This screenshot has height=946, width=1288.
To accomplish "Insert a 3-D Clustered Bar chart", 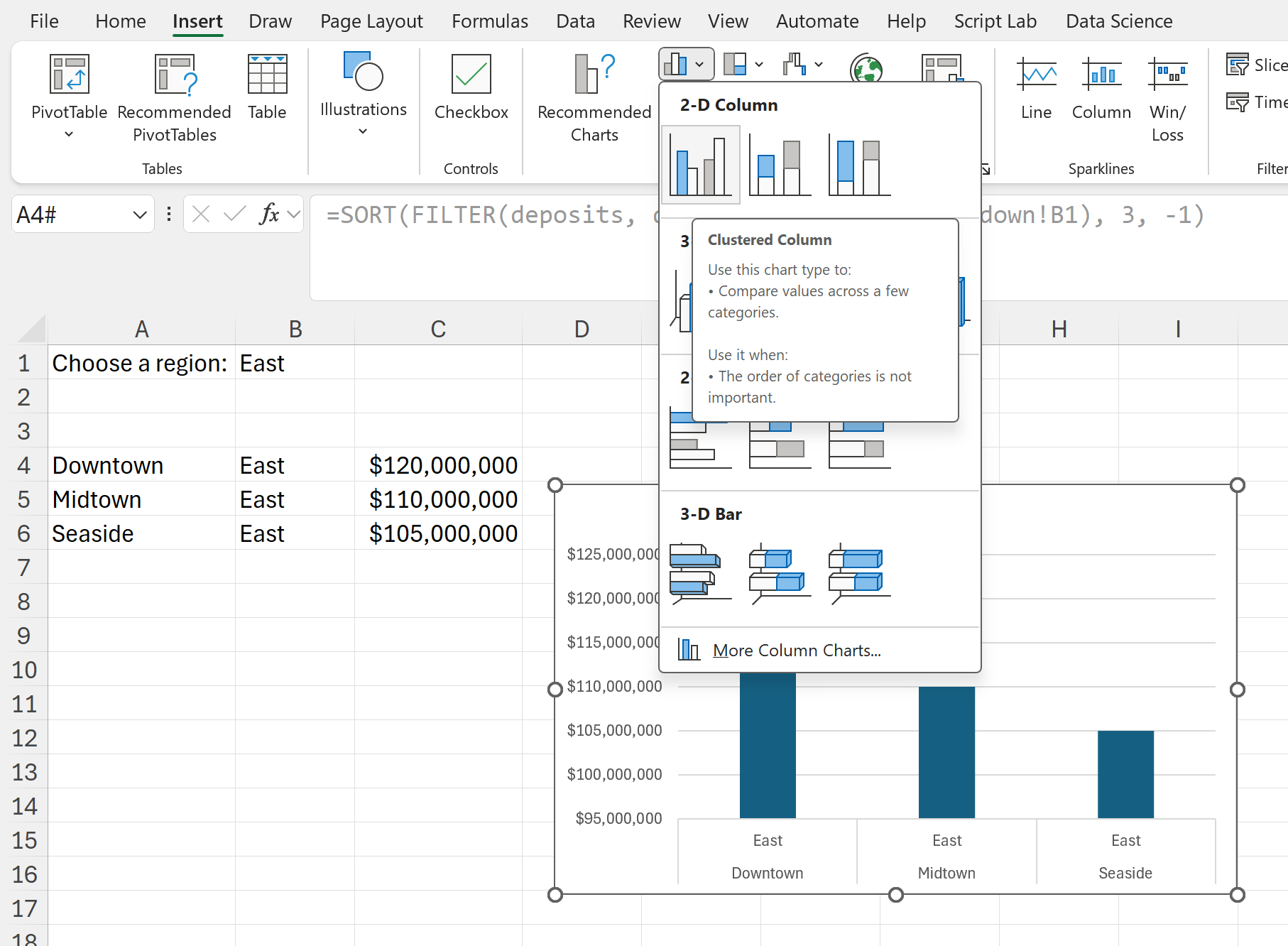I will [700, 573].
